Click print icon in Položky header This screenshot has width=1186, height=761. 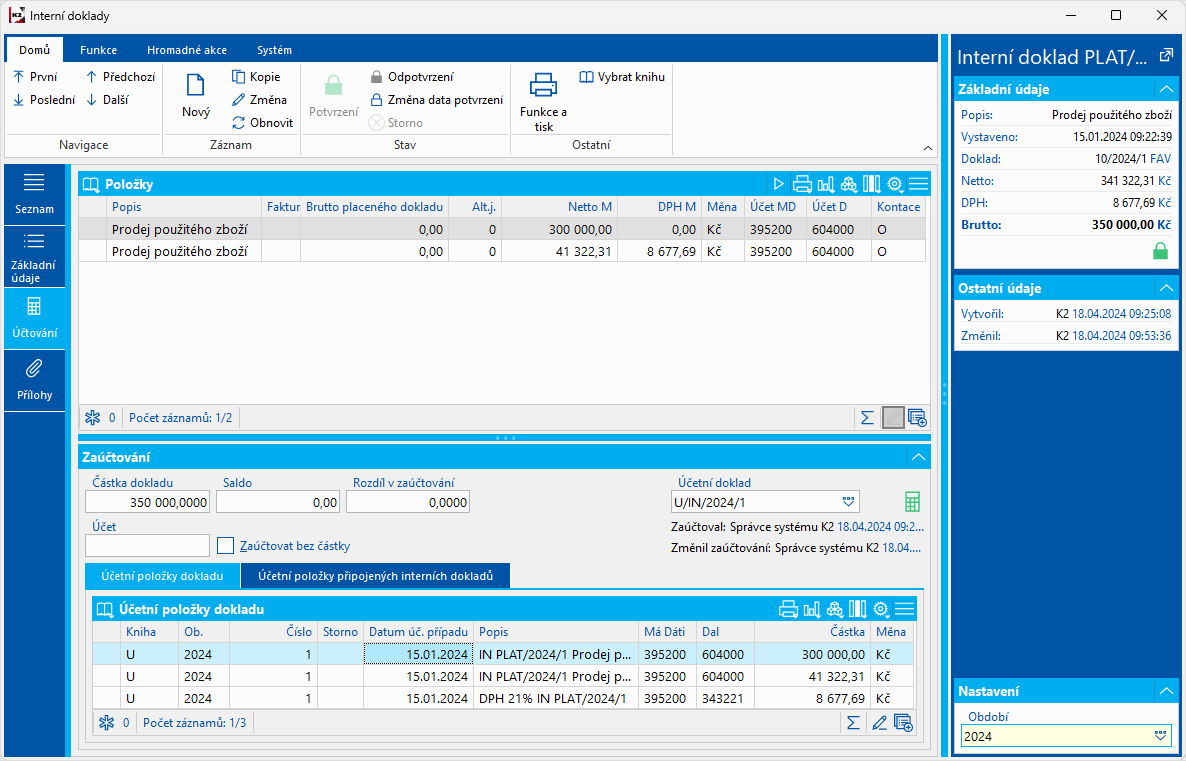[x=802, y=184]
